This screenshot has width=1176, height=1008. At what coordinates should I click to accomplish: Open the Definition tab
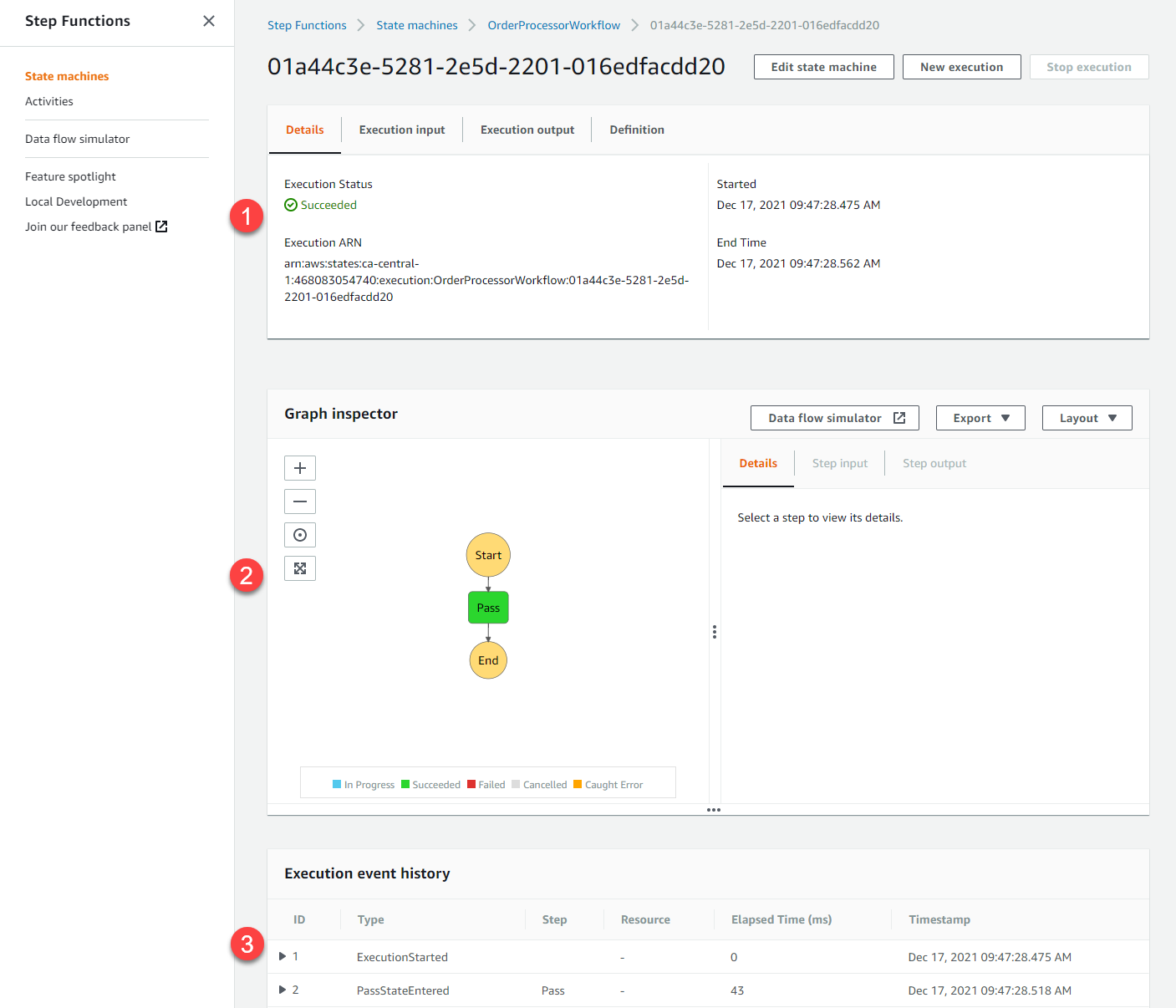coord(637,130)
